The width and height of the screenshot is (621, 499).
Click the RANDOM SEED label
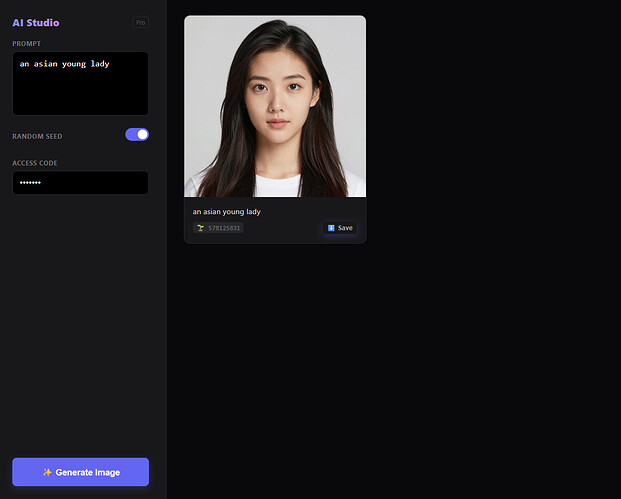coord(37,136)
